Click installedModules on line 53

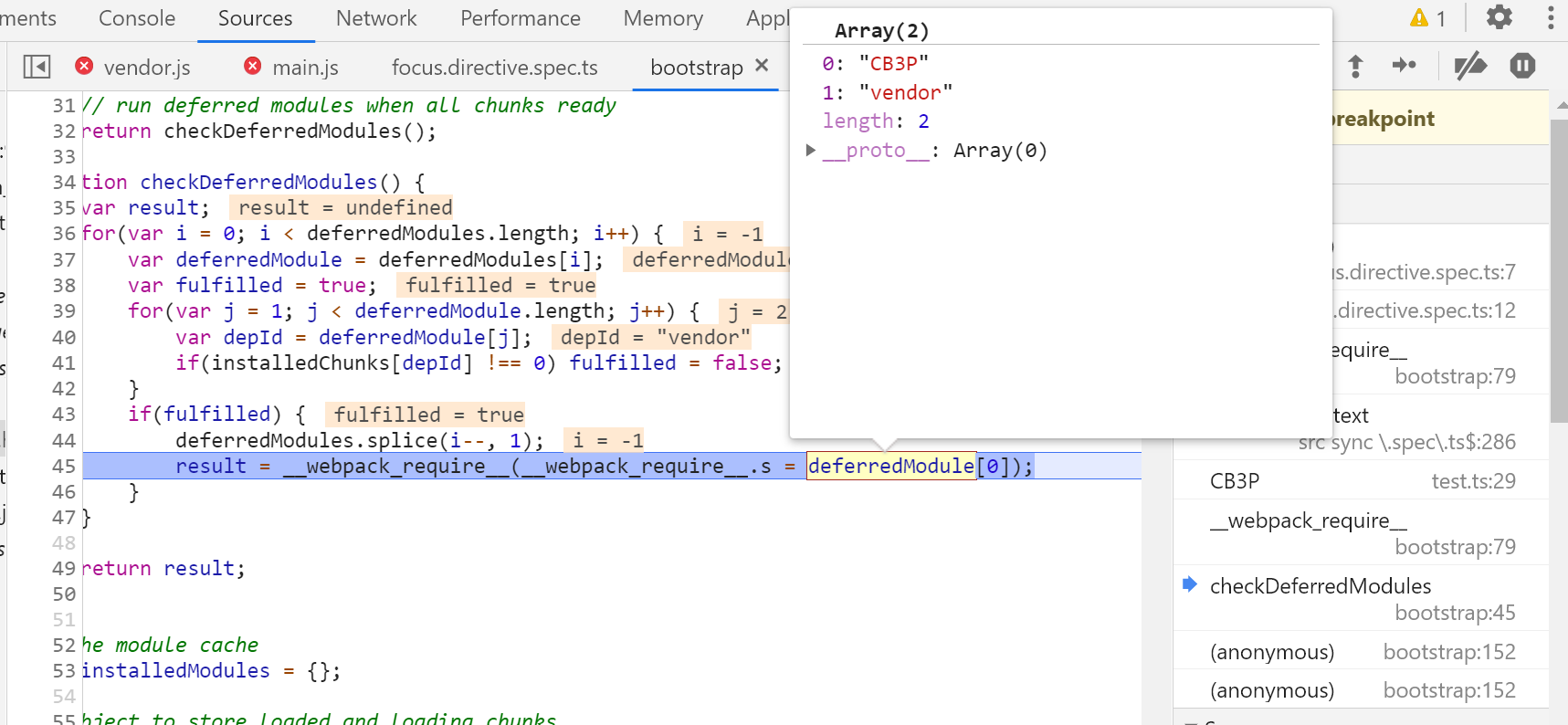[175, 671]
